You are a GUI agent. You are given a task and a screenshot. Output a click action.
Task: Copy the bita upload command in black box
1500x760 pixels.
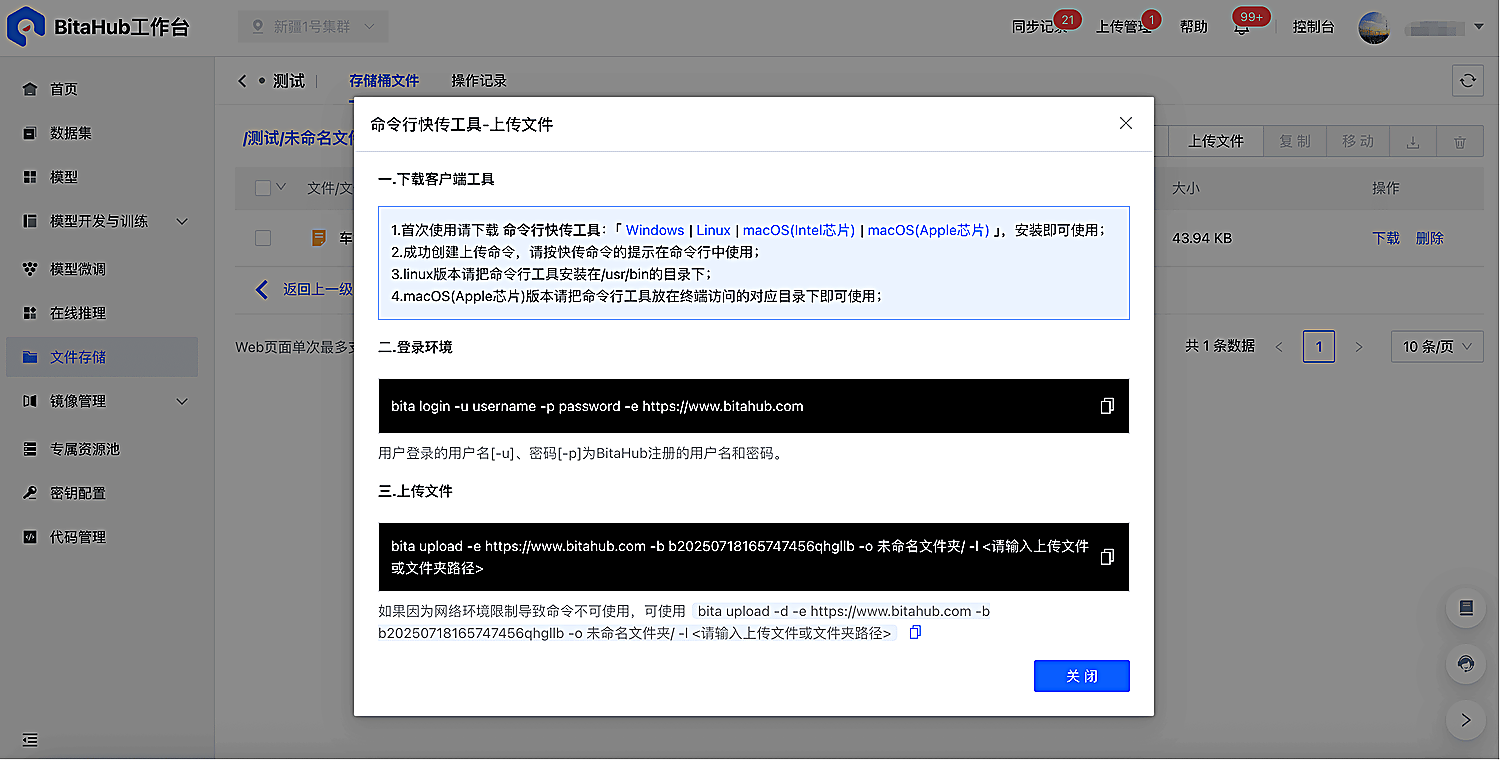(x=1107, y=557)
